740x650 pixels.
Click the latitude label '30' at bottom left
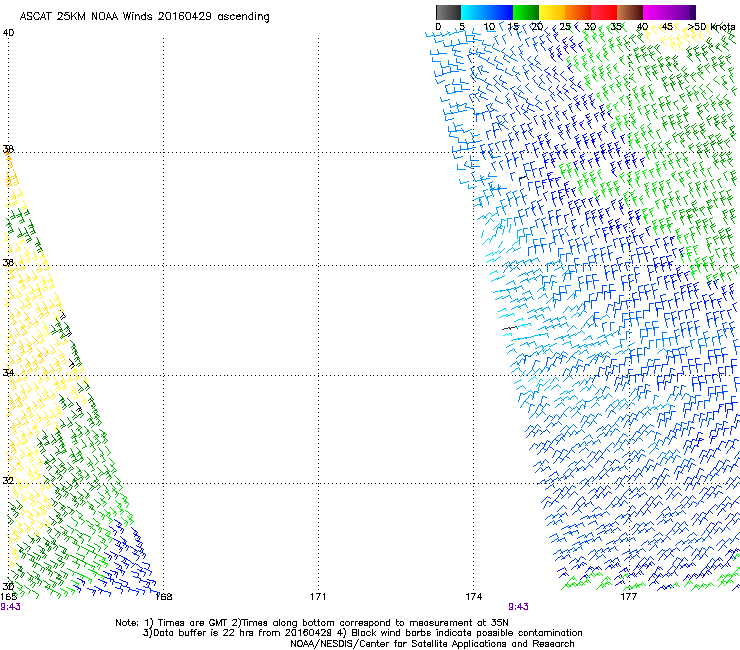(x=8, y=586)
